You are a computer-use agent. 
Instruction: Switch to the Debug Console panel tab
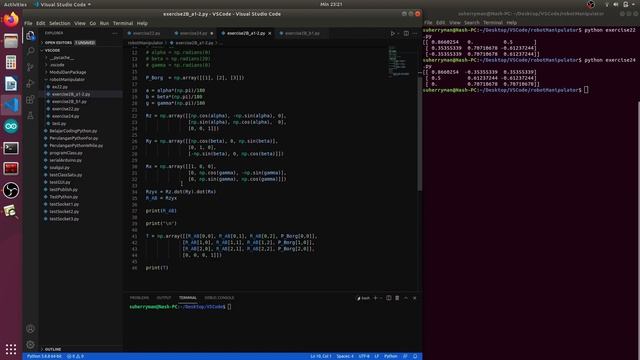[219, 298]
